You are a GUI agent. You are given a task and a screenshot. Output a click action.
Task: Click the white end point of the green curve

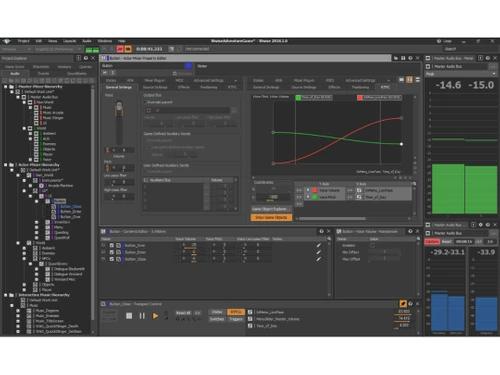[401, 144]
